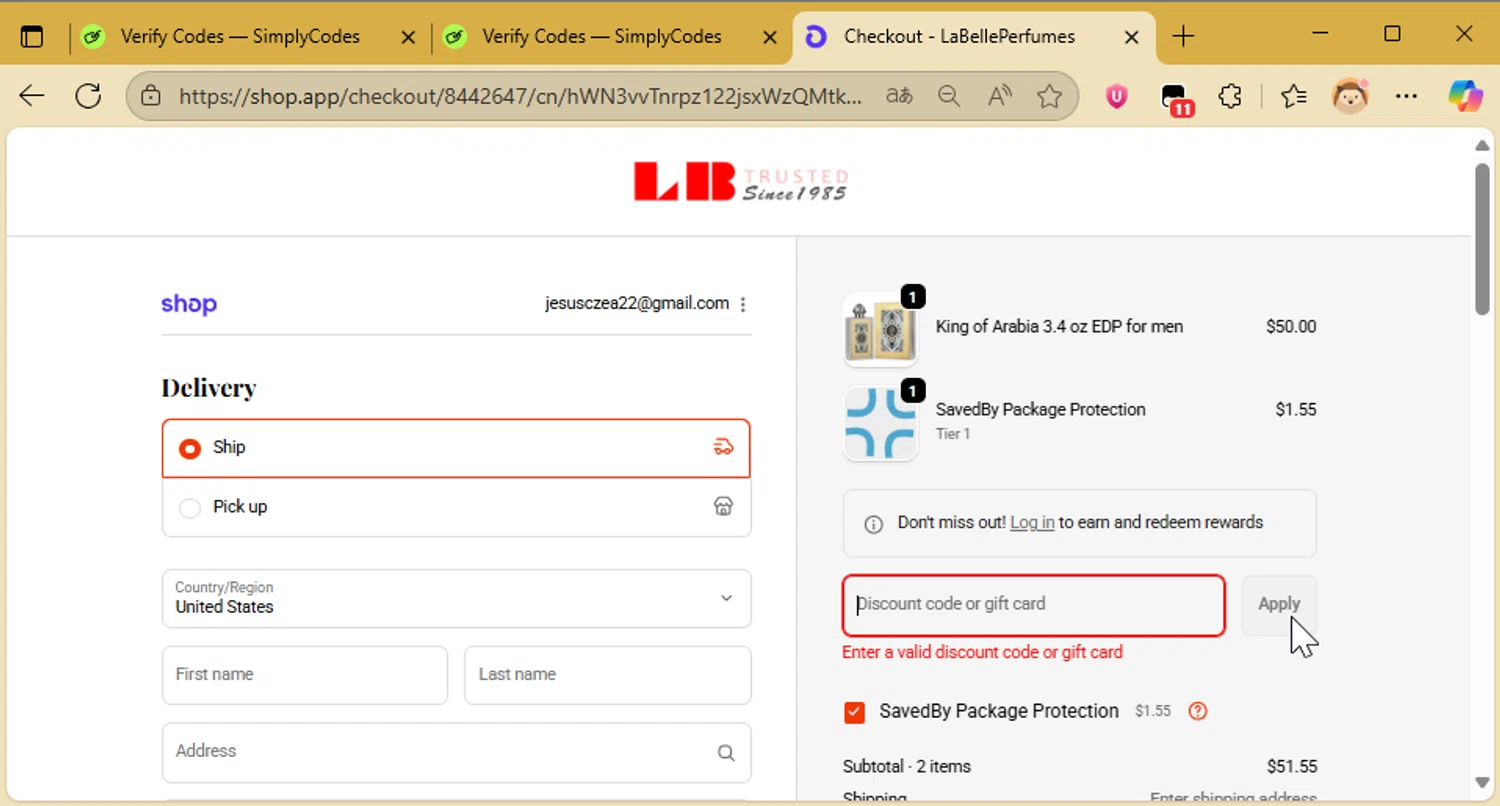
Task: Go back to the previous page
Action: pyautogui.click(x=32, y=96)
